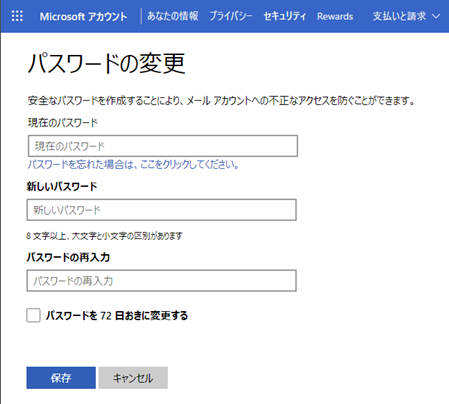Open the あなたの情報 menu item
This screenshot has height=404, width=449.
(173, 16)
